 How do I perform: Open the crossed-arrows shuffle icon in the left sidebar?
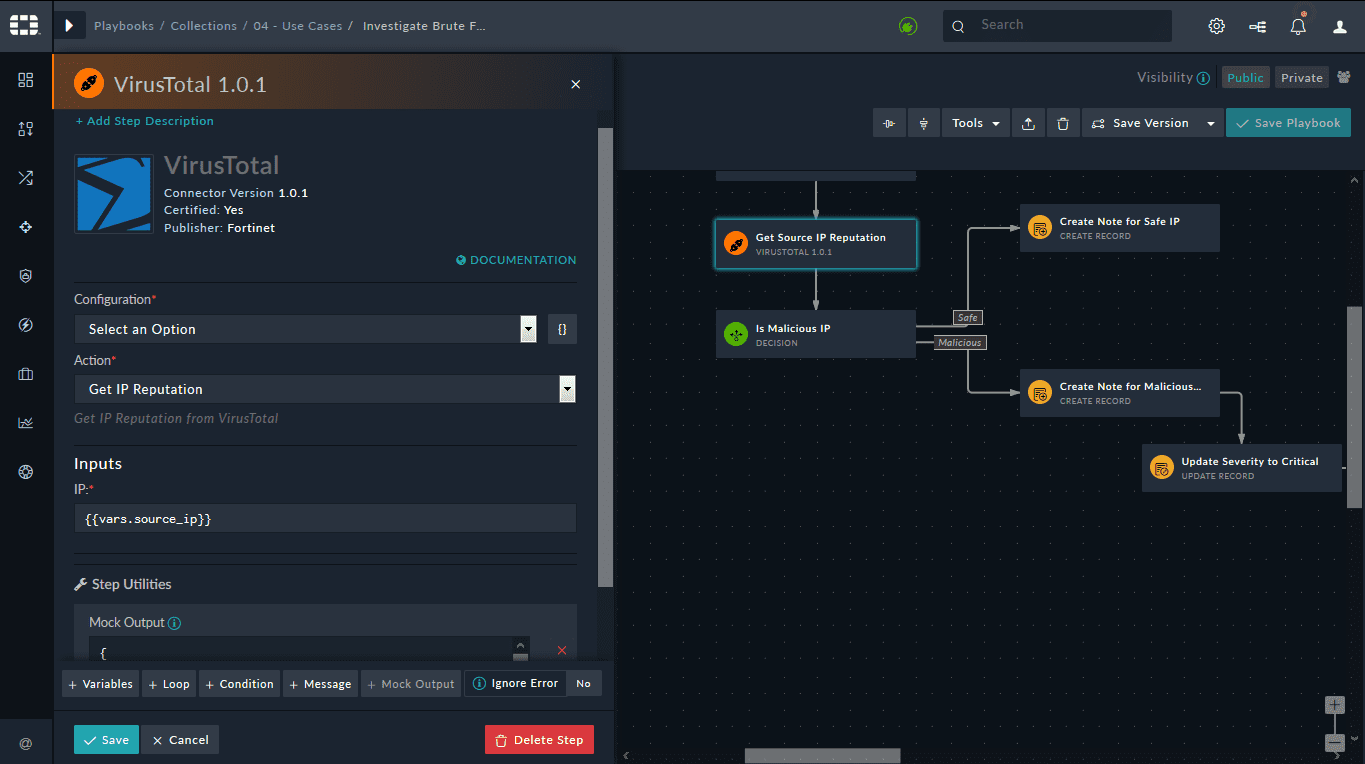click(26, 178)
